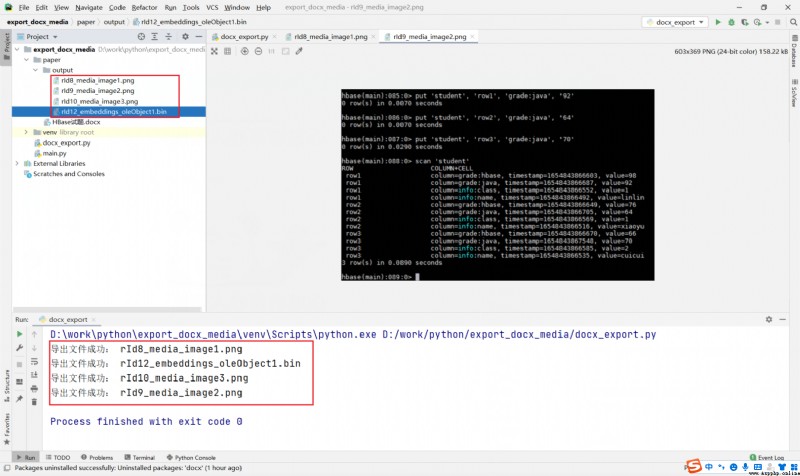Screen dimensions: 800x476
Task: Click paper in the breadcrumb path
Action: pos(86,22)
